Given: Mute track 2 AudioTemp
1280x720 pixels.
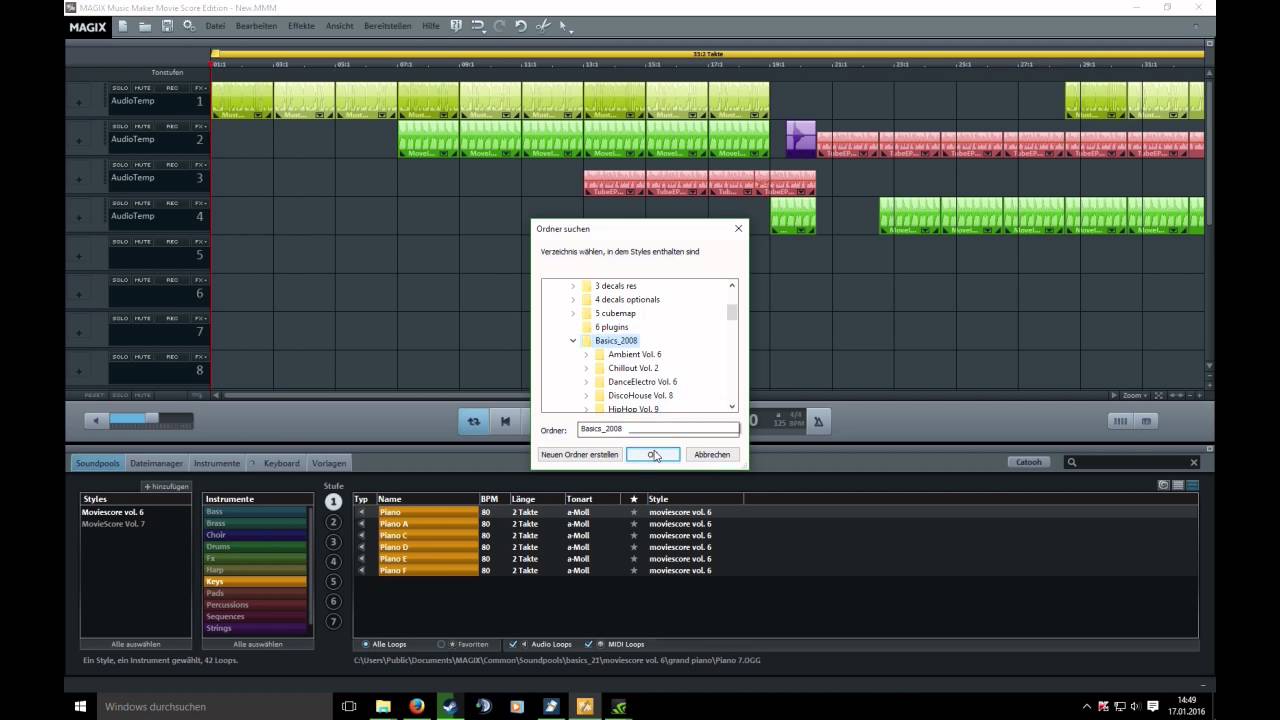Looking at the screenshot, I should pyautogui.click(x=143, y=127).
